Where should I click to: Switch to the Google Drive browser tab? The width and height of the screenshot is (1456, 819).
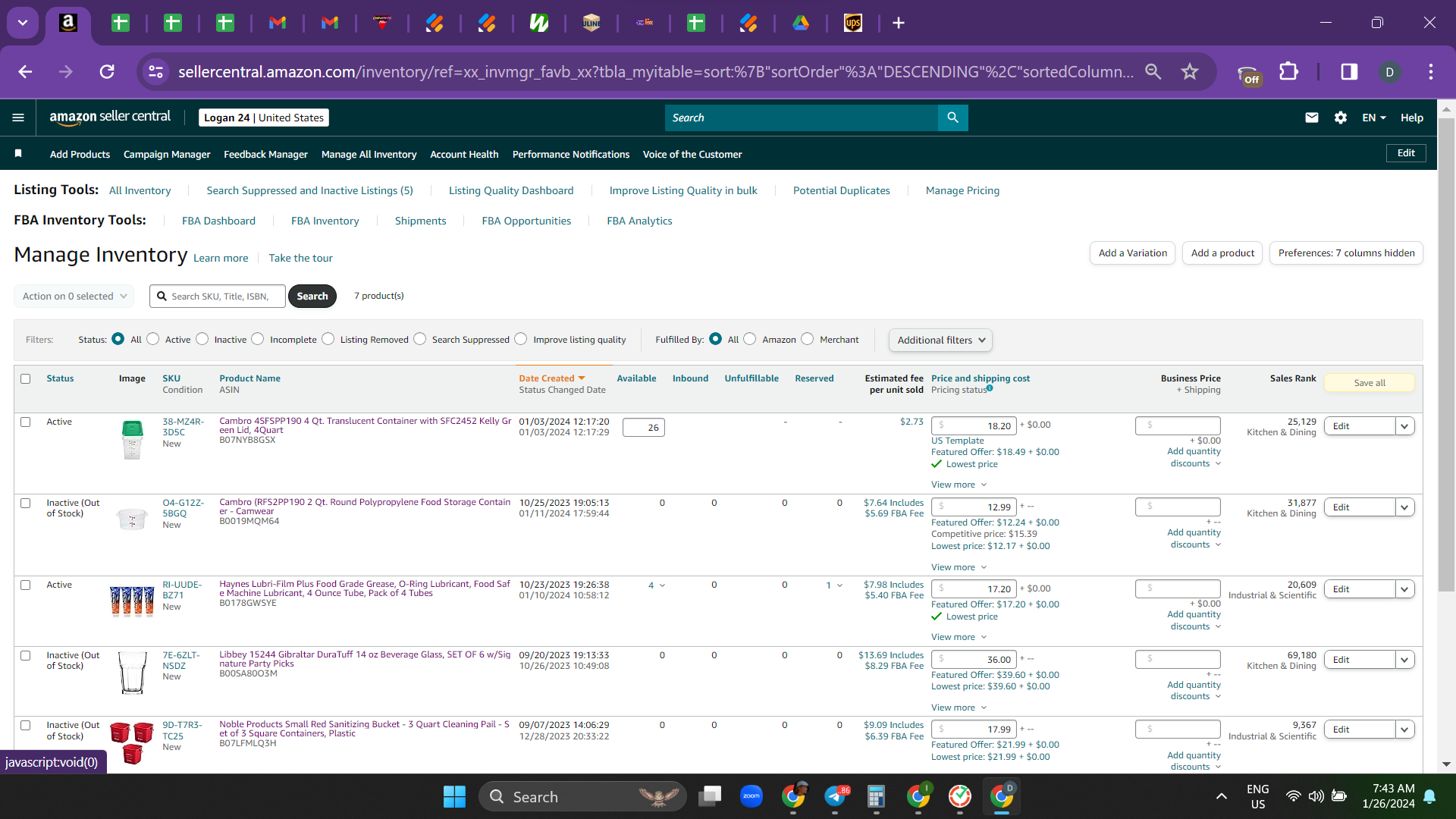(x=801, y=23)
